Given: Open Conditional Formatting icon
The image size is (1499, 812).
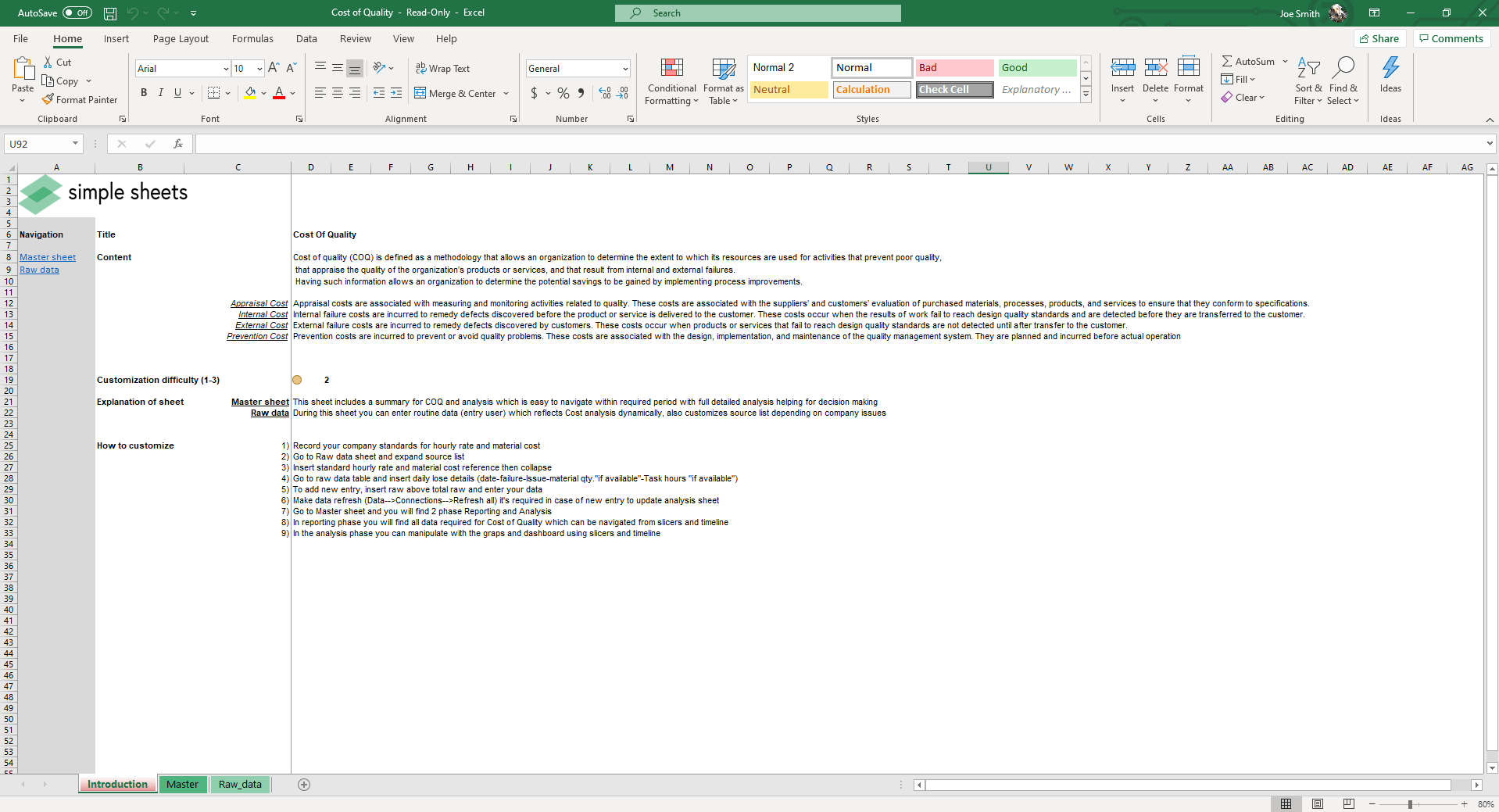Looking at the screenshot, I should [x=672, y=69].
